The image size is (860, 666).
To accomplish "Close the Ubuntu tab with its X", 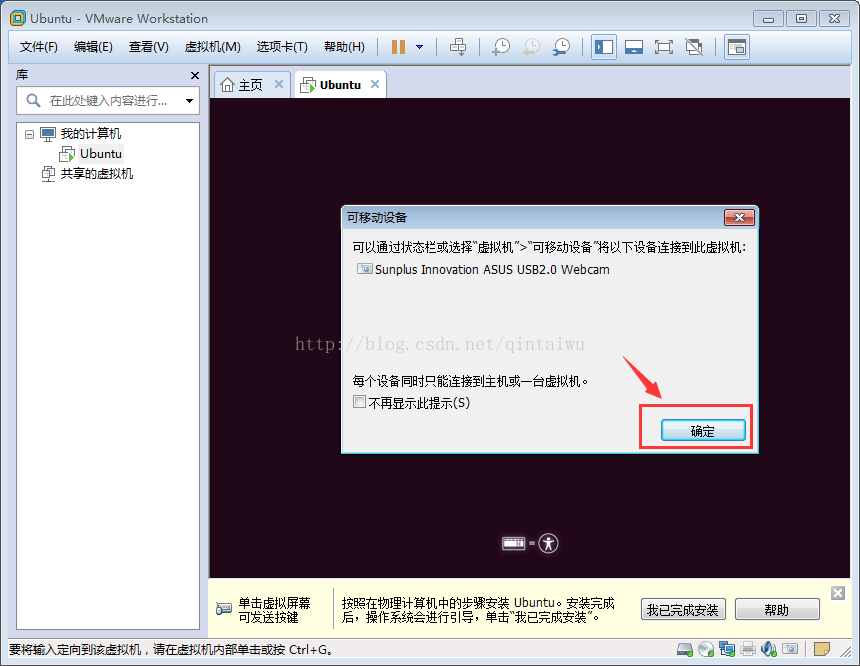I will pyautogui.click(x=375, y=84).
